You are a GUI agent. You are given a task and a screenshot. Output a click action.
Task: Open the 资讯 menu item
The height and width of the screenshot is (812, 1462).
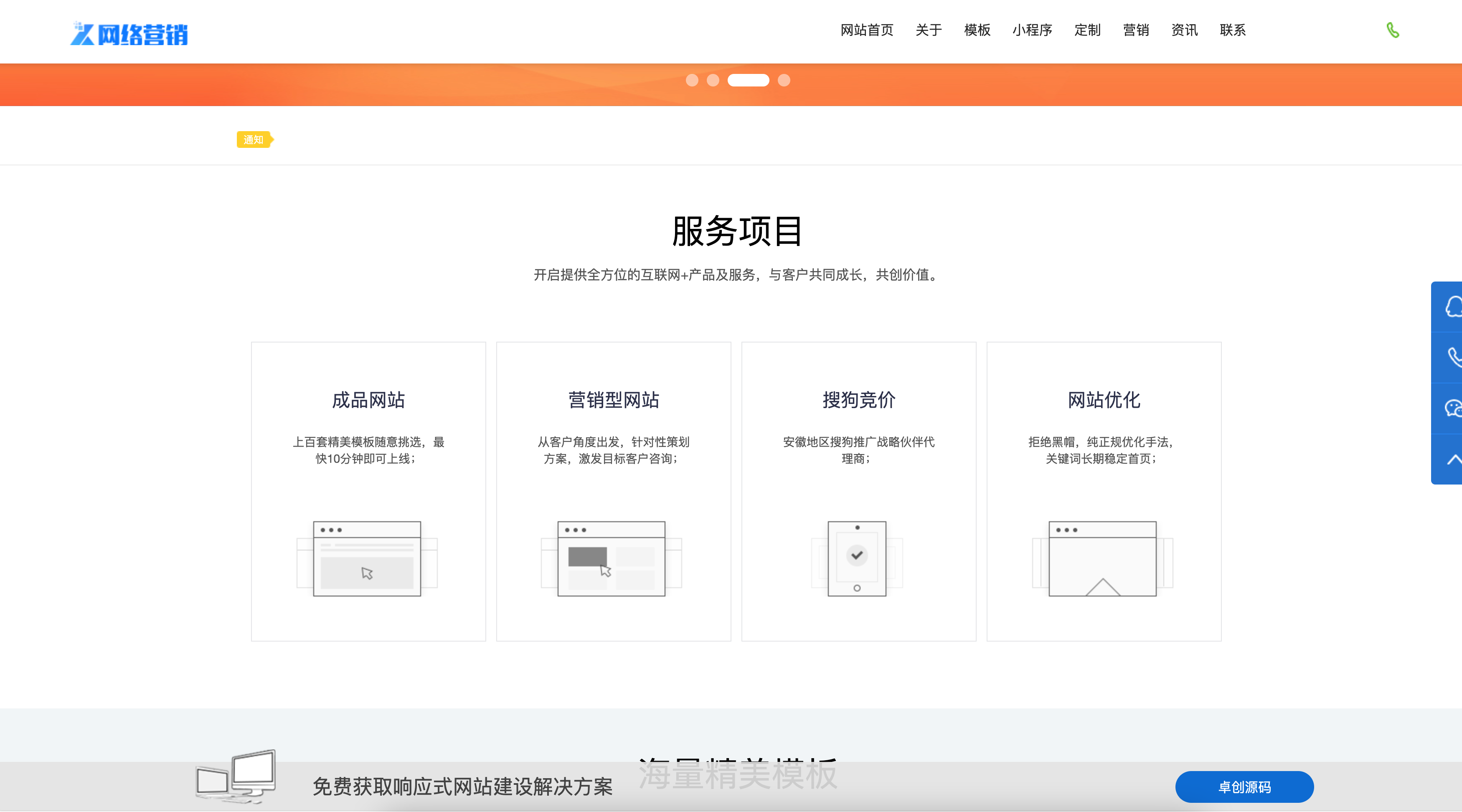coord(1185,30)
